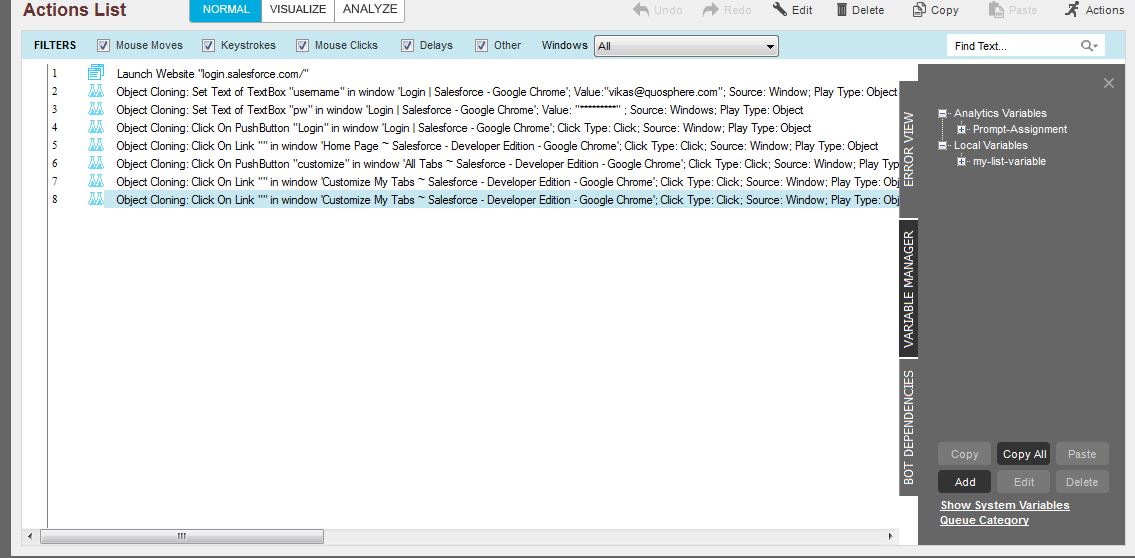Open the Windows dropdown set to All
The width and height of the screenshot is (1135, 558).
[686, 46]
